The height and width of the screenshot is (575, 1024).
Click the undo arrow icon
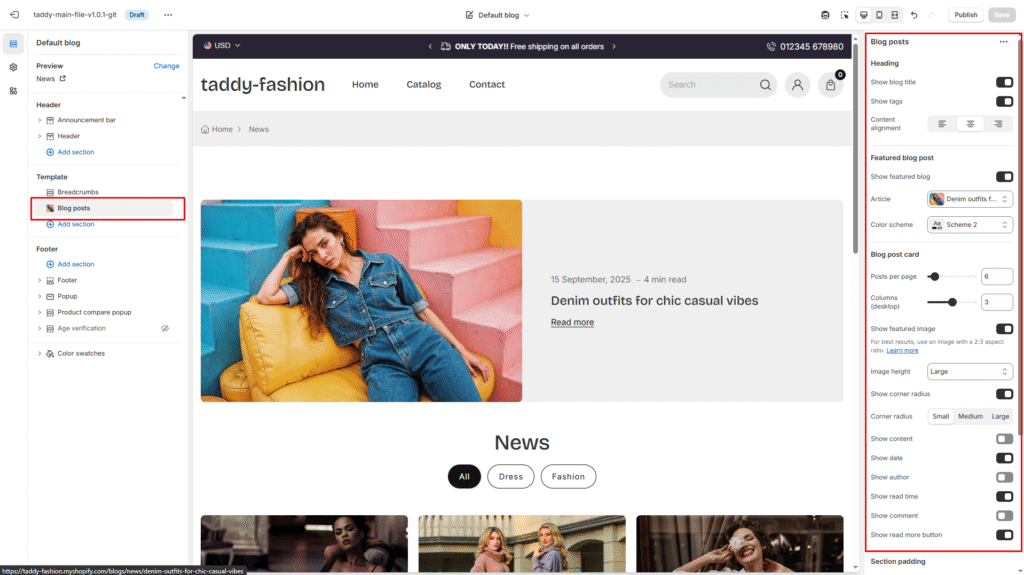tap(914, 15)
